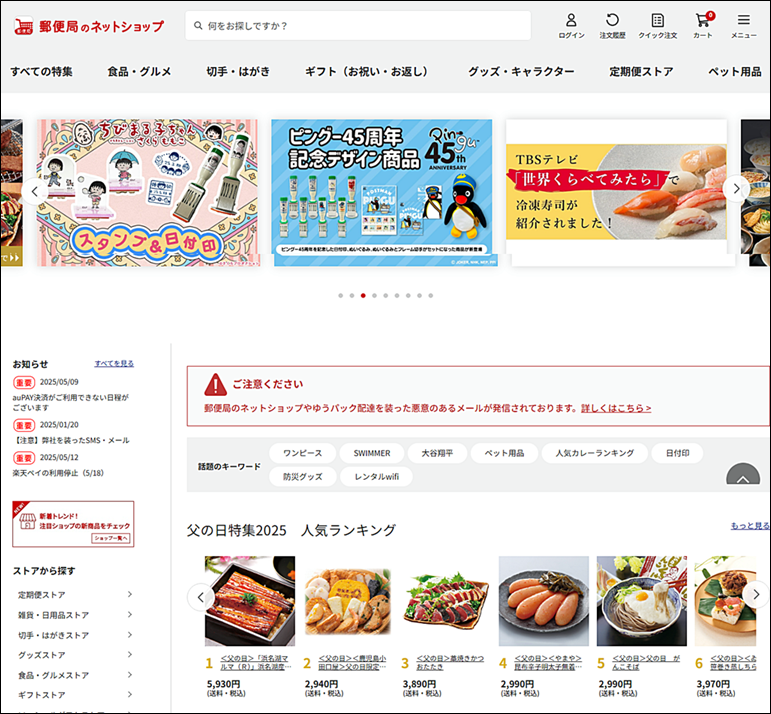The height and width of the screenshot is (714, 771).
Task: Select the ペット用品 keyword chip
Action: click(x=504, y=453)
